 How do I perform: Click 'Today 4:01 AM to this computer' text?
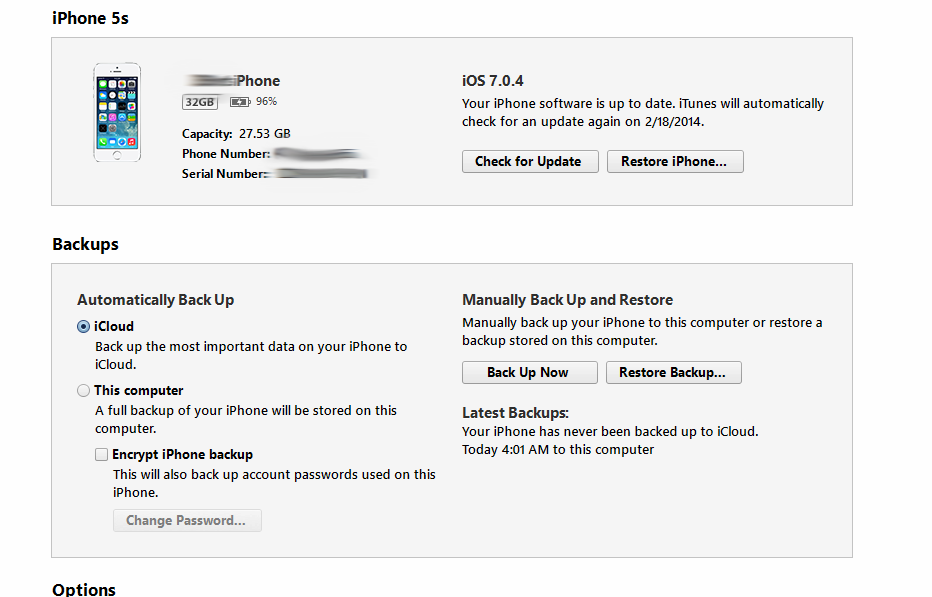coord(558,450)
